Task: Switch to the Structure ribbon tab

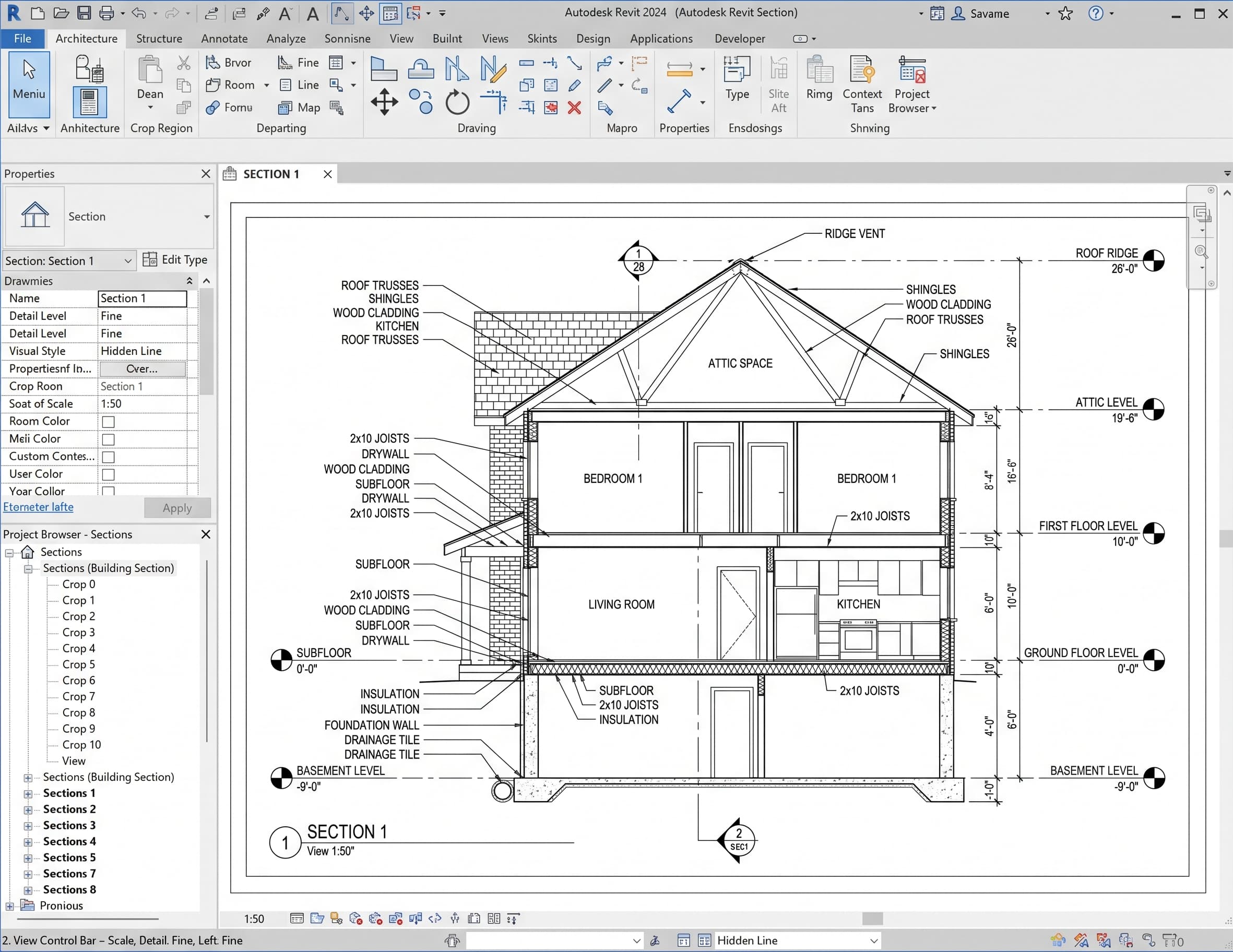Action: [159, 39]
